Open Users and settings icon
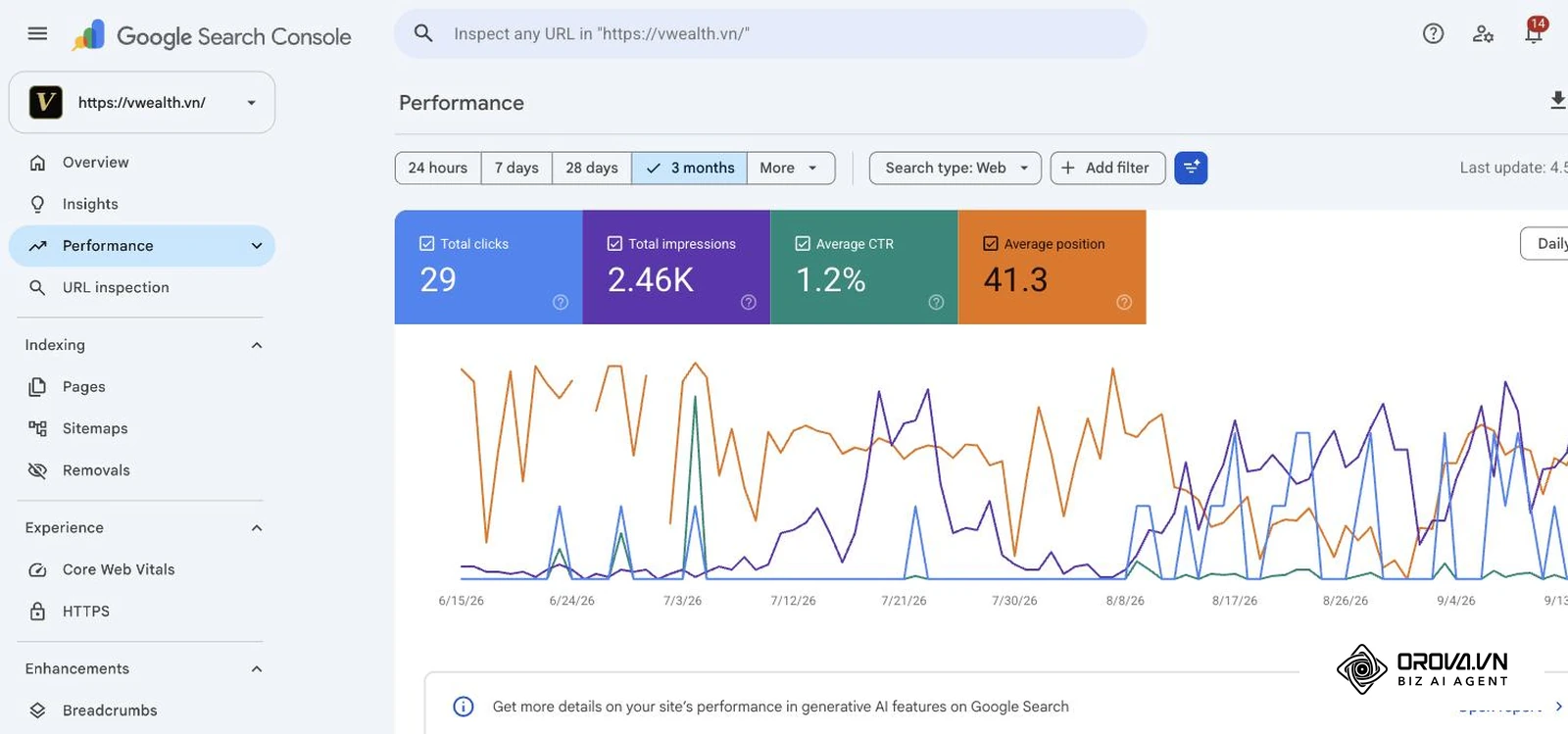This screenshot has height=734, width=1568. (x=1483, y=33)
